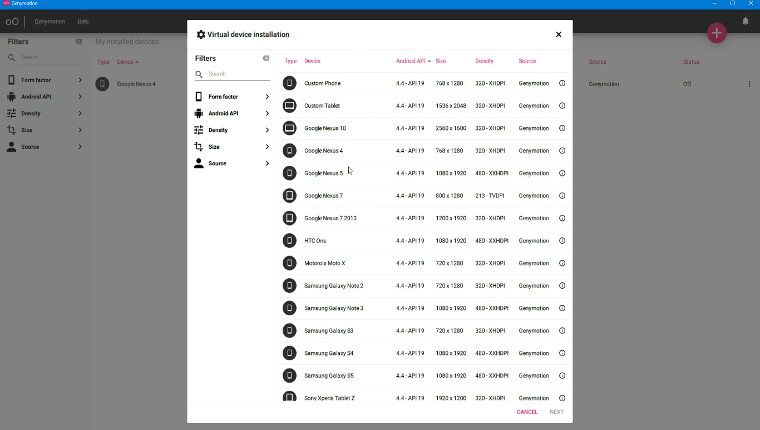Collapse the main window Filters panel icon
Image resolution: width=760 pixels, height=430 pixels.
pos(79,42)
